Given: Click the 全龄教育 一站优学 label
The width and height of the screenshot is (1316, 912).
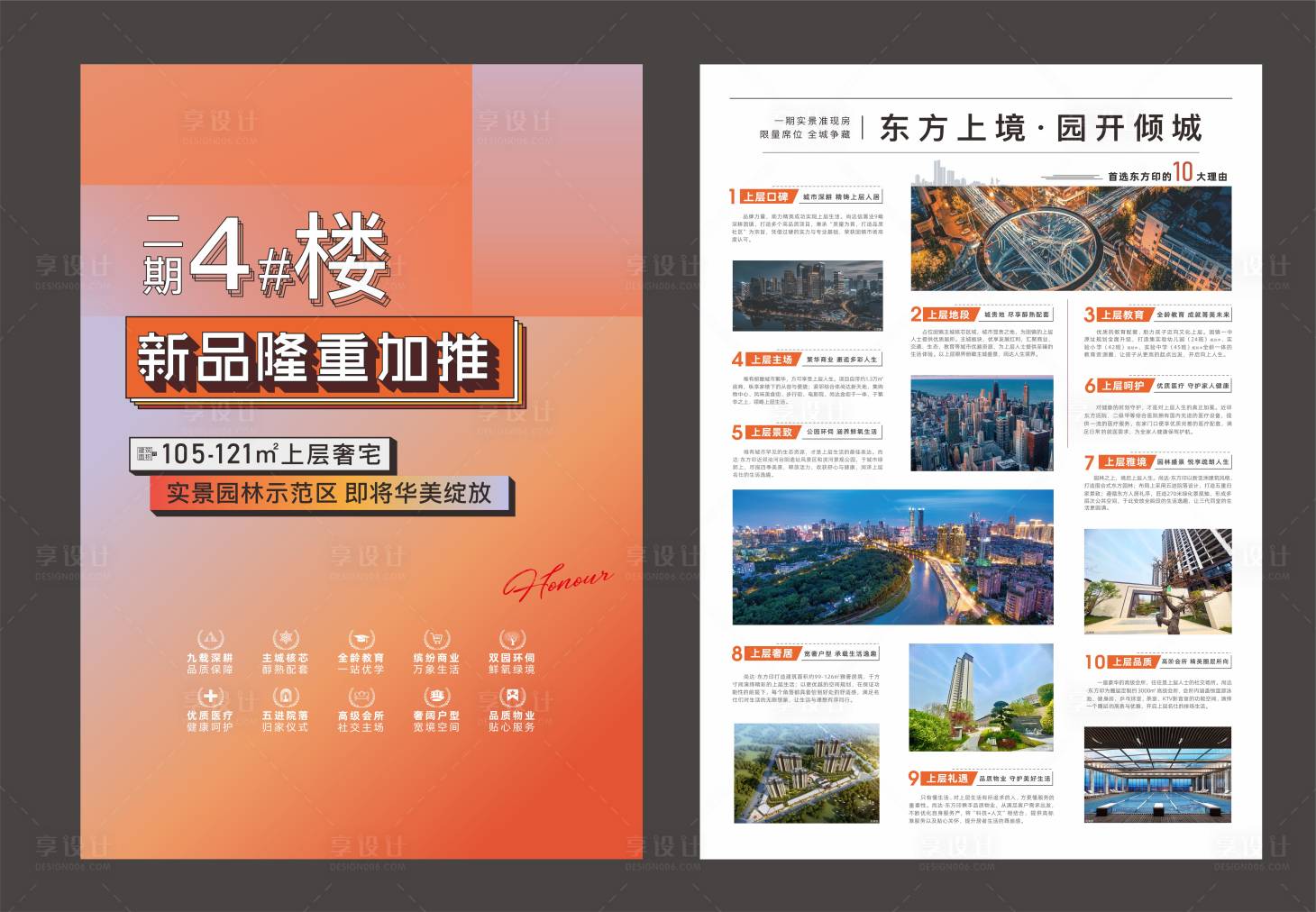Looking at the screenshot, I should 361,664.
